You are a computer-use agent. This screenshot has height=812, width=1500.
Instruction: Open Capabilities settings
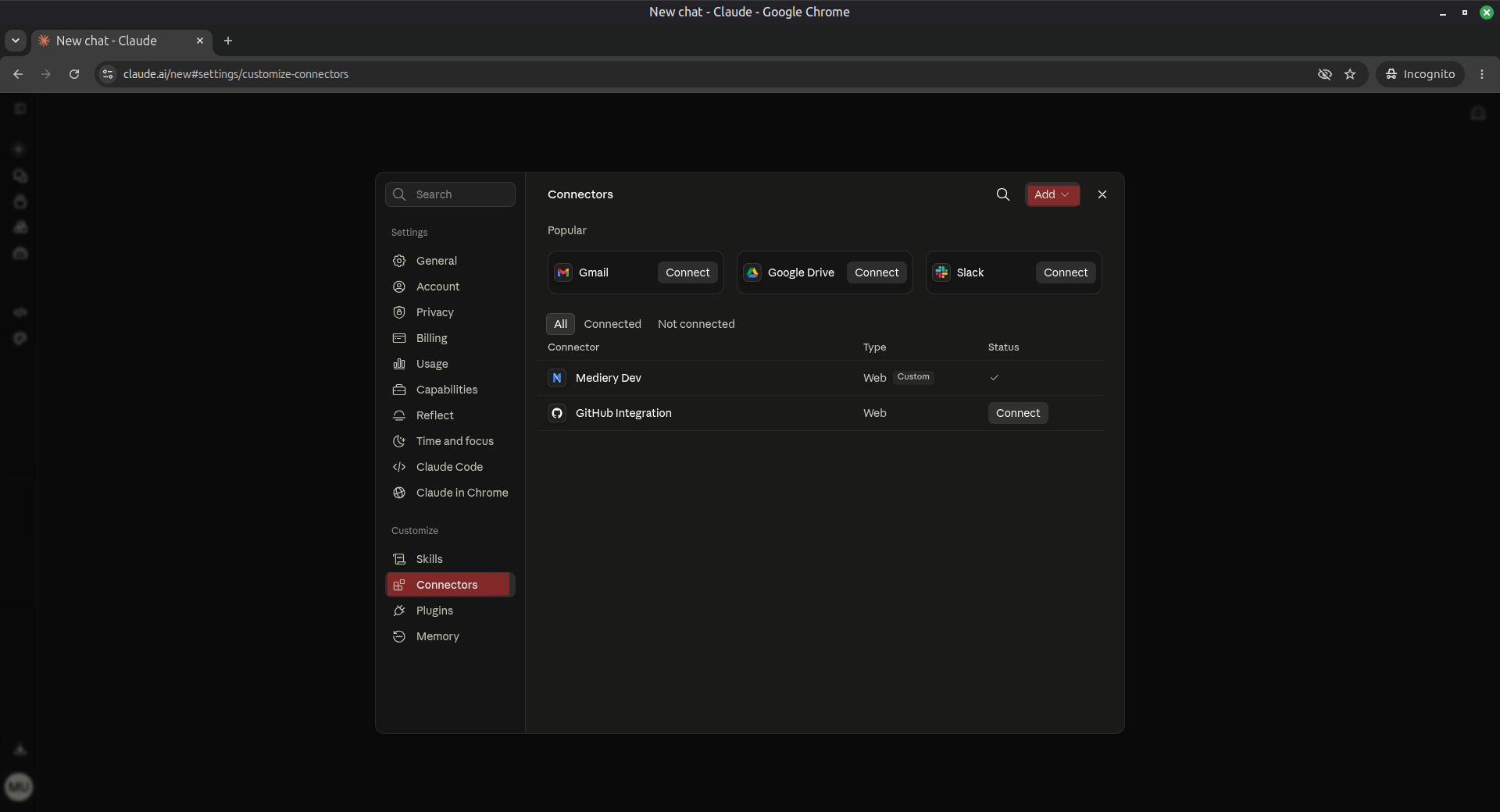[450, 390]
